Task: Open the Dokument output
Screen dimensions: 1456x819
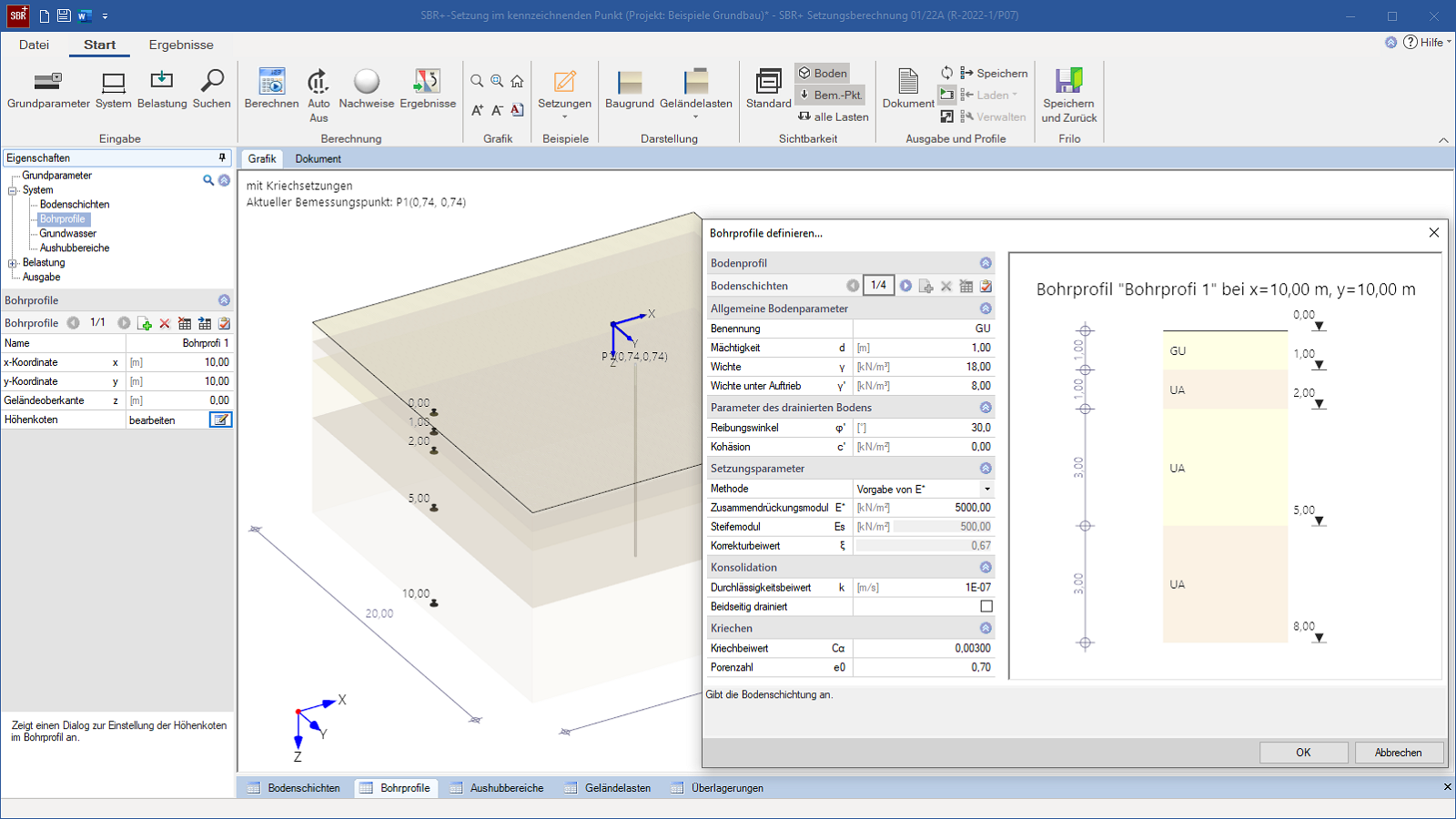Action: [x=908, y=89]
